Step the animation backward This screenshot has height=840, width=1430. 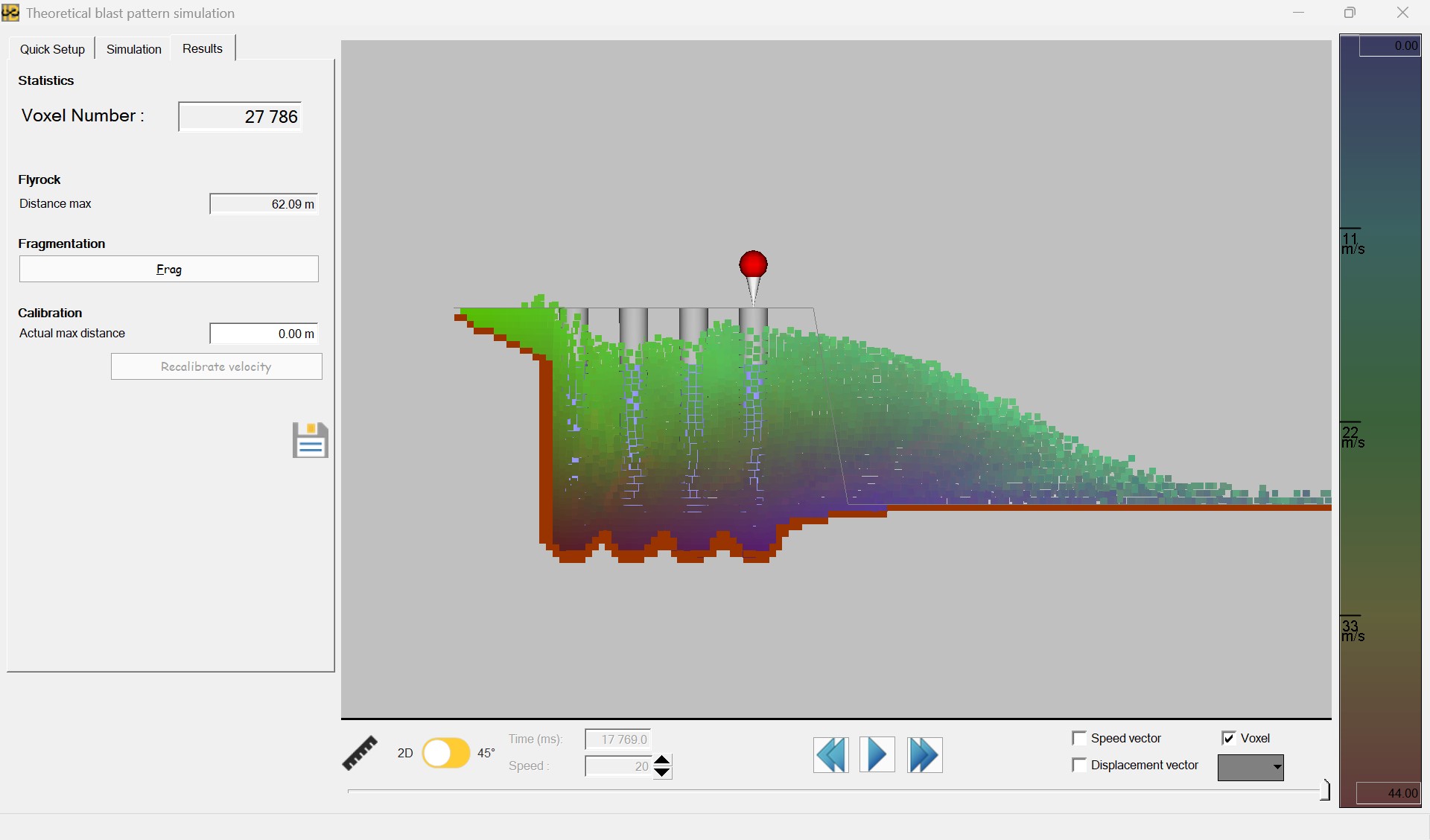830,754
